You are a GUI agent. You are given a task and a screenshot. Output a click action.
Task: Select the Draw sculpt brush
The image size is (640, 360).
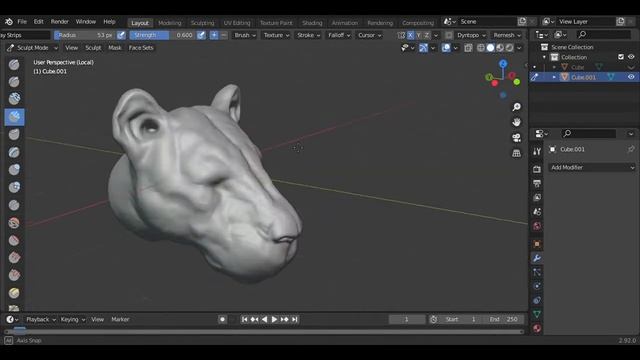pyautogui.click(x=14, y=64)
